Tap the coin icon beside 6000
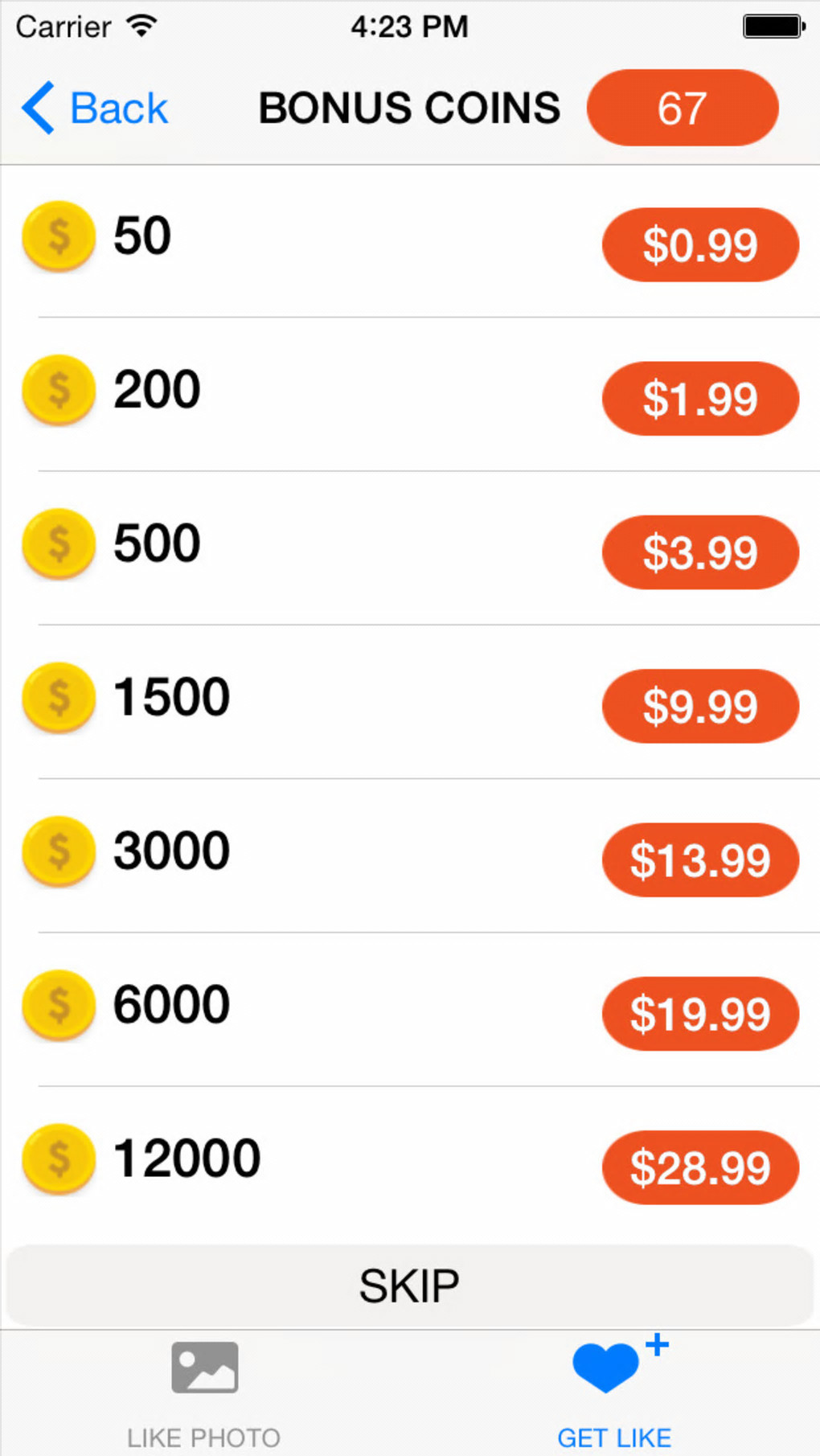This screenshot has height=1456, width=820. pos(59,1005)
